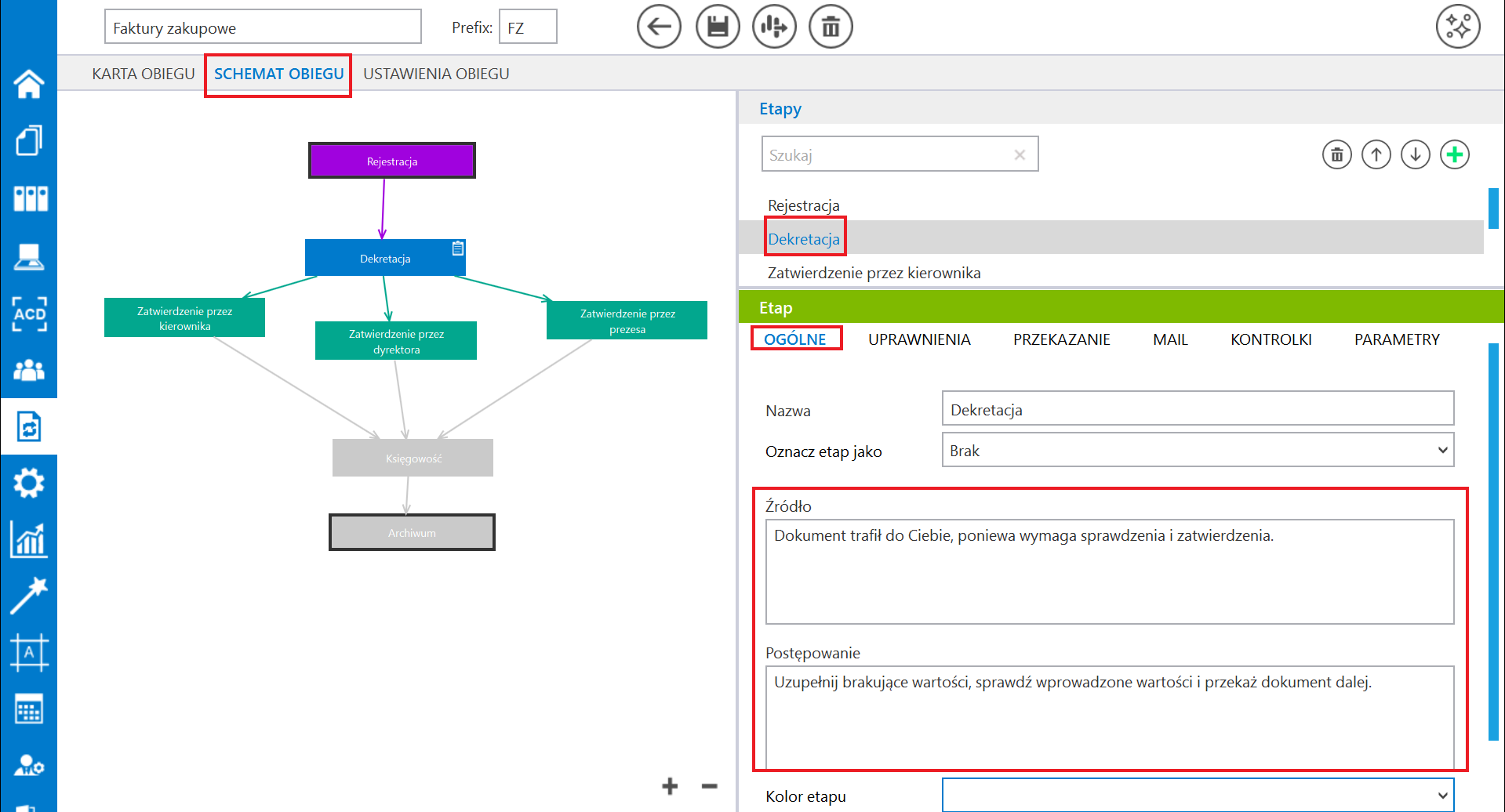Open the ACD scanning sidebar icon
The height and width of the screenshot is (812, 1505).
click(29, 314)
